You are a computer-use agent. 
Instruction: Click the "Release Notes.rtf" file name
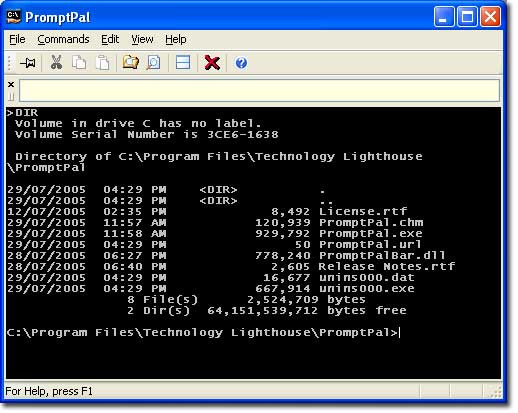[387, 266]
